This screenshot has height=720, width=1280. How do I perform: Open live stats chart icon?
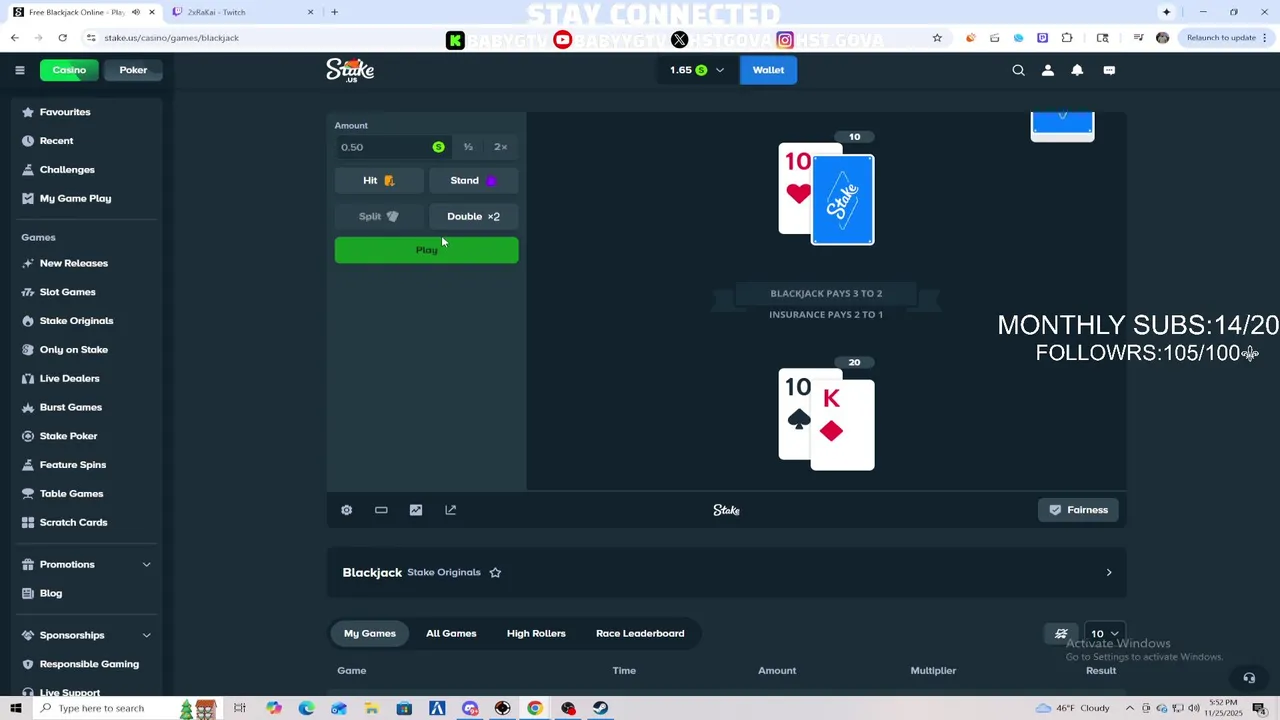point(416,510)
